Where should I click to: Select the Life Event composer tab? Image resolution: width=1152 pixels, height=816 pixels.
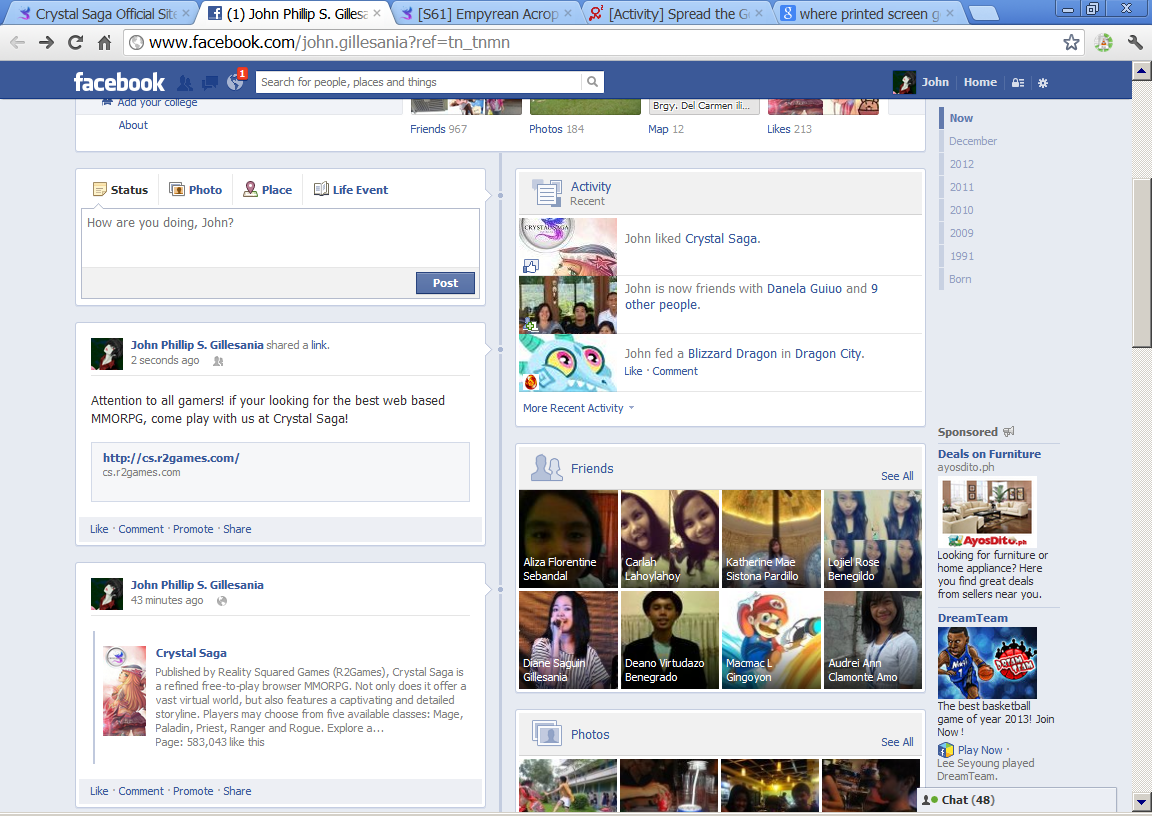351,190
